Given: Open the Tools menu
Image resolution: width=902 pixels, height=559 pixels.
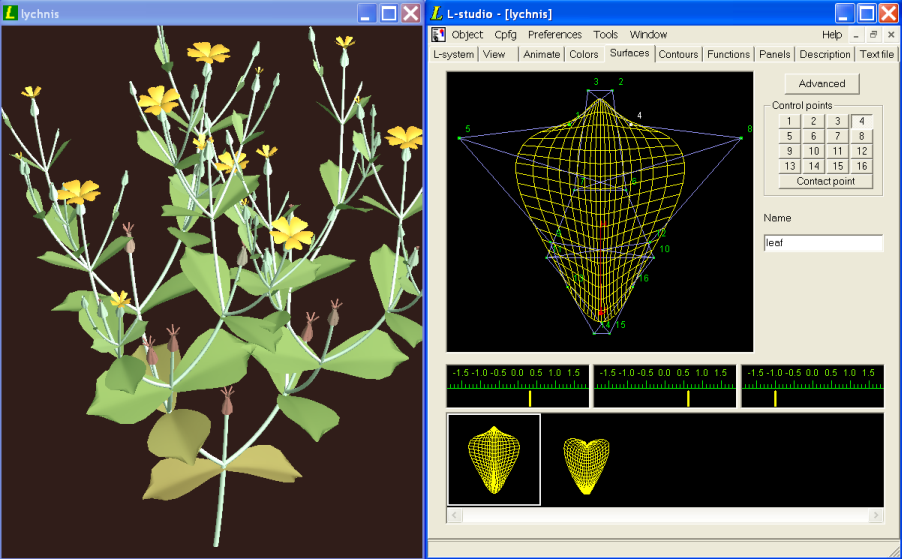Looking at the screenshot, I should point(606,35).
